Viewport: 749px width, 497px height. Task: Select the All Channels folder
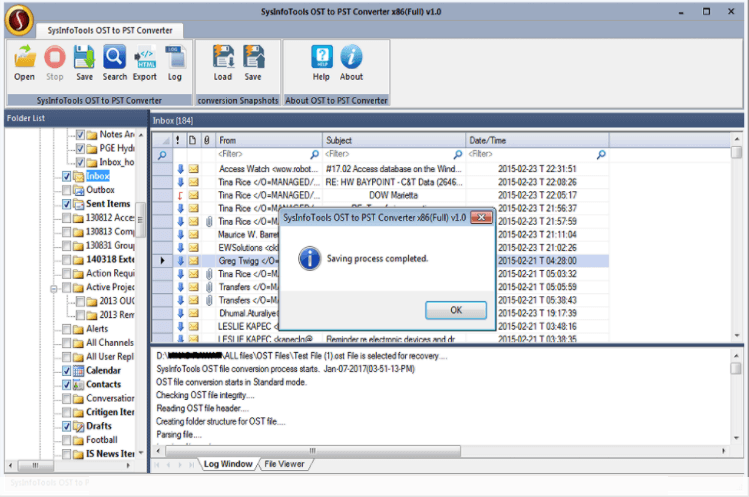click(x=110, y=343)
